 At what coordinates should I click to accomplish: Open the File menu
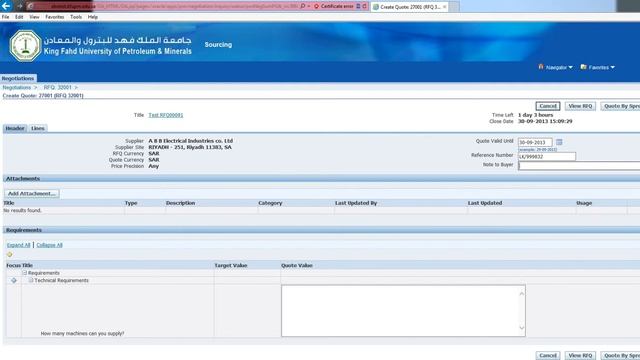pyautogui.click(x=5, y=17)
